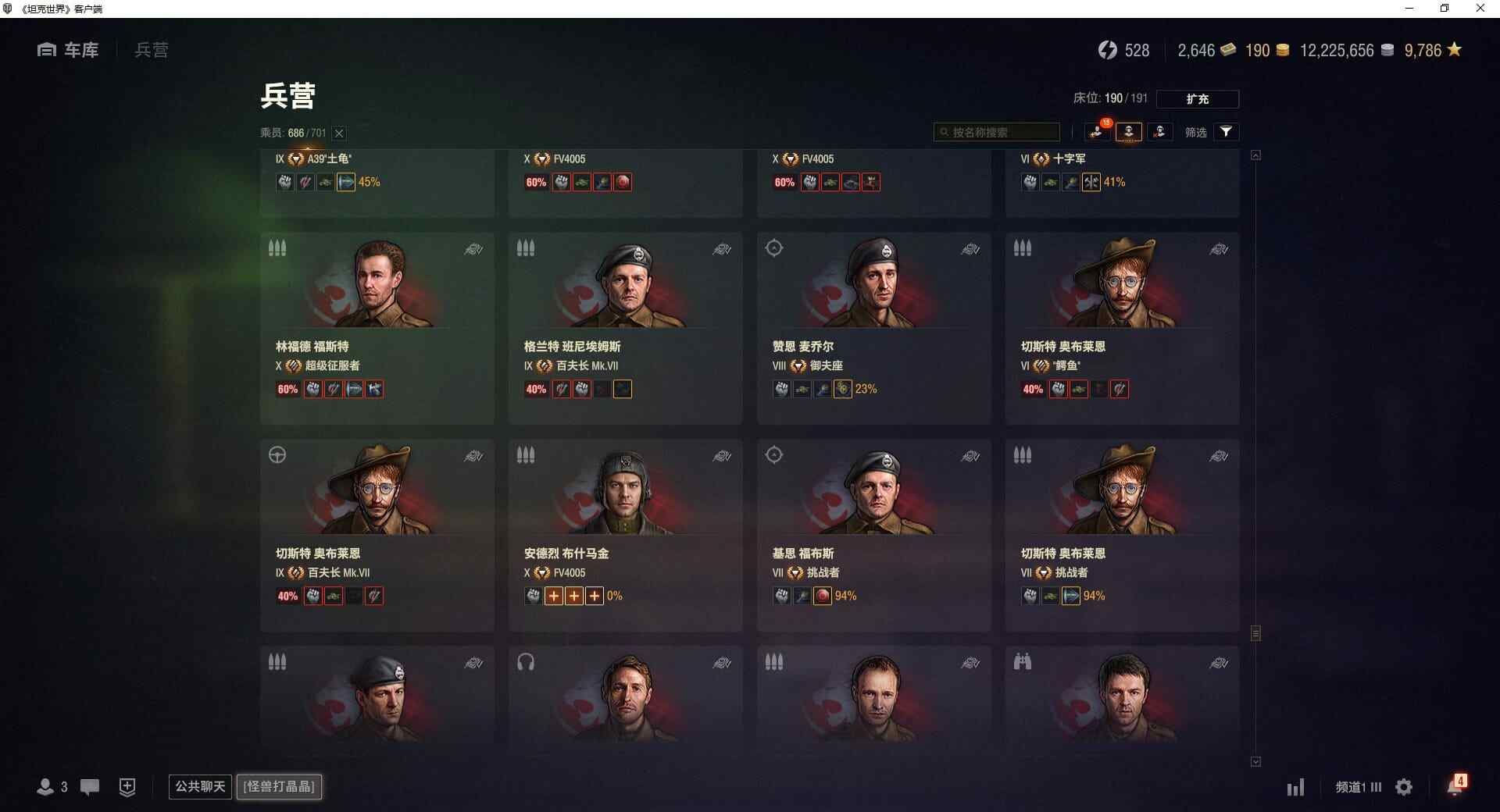Screen dimensions: 1500x812
Task: Select the barracks crew members tab
Action: (1129, 132)
